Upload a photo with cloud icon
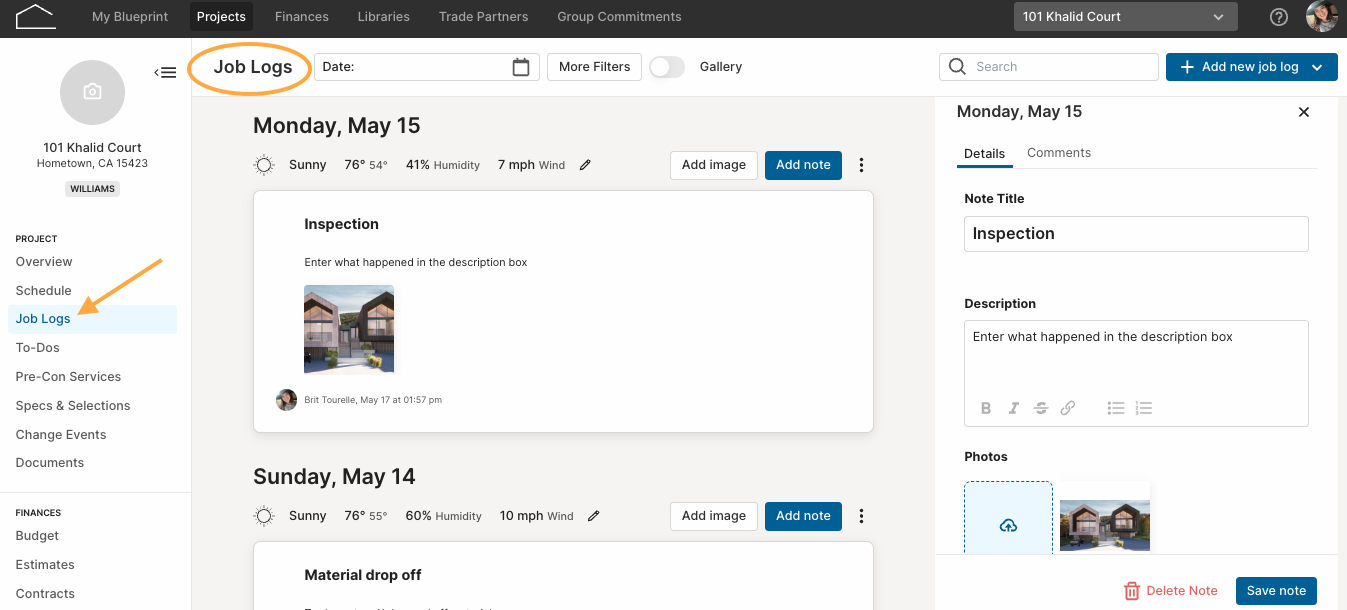The height and width of the screenshot is (610, 1347). click(1008, 525)
